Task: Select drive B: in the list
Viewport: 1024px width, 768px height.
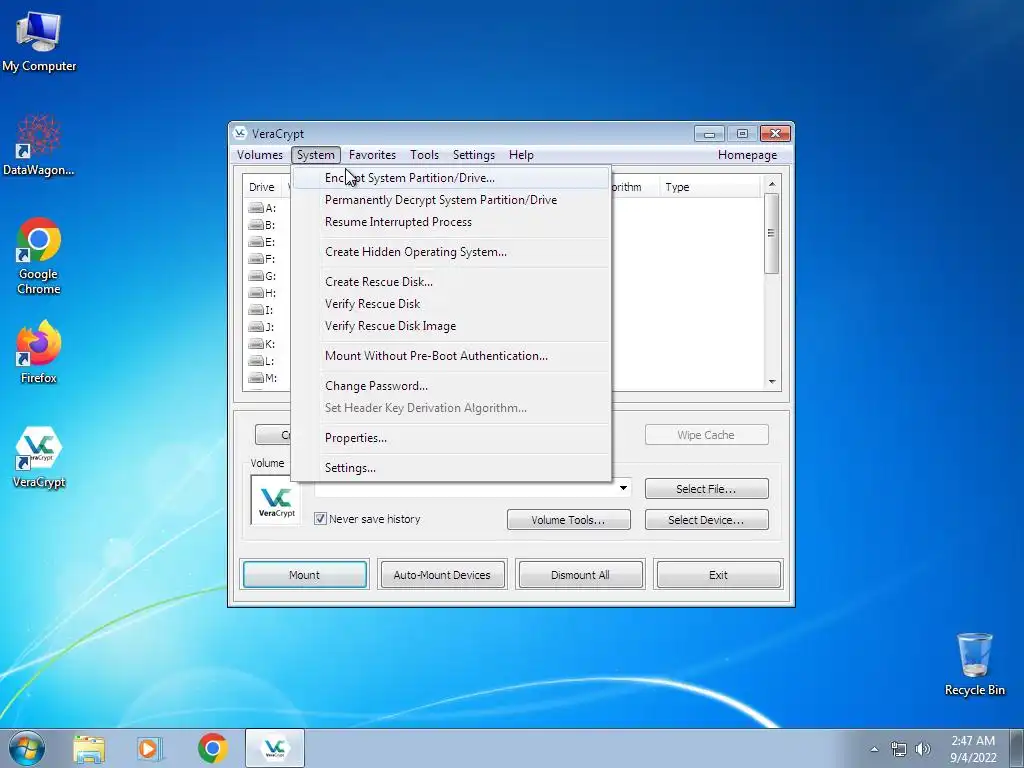Action: (263, 225)
